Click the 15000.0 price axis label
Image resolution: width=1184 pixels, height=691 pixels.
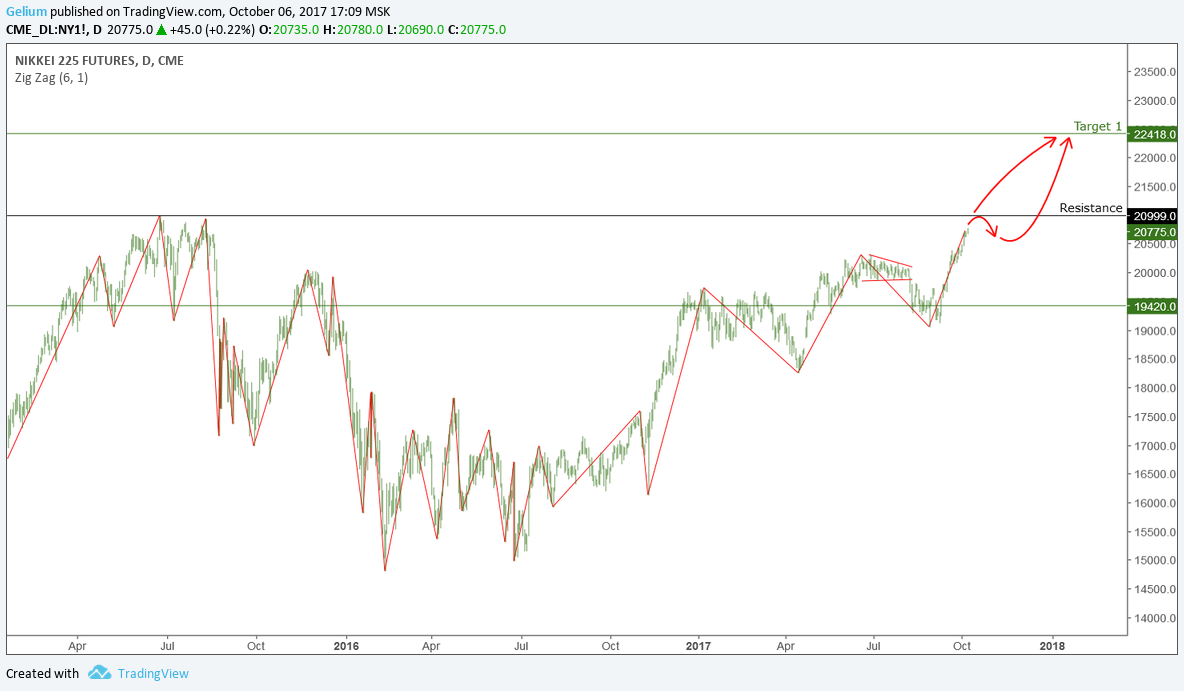tap(1155, 560)
